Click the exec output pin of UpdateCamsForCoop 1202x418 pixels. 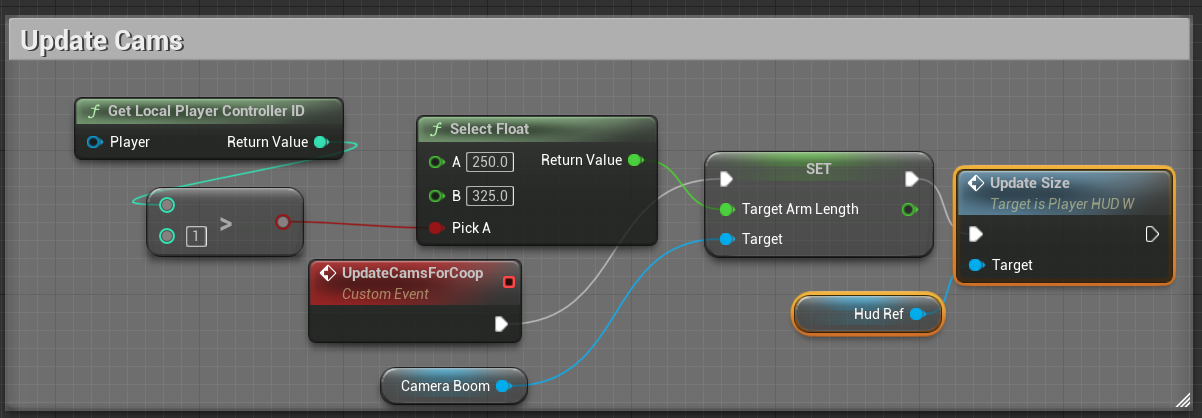(x=502, y=323)
